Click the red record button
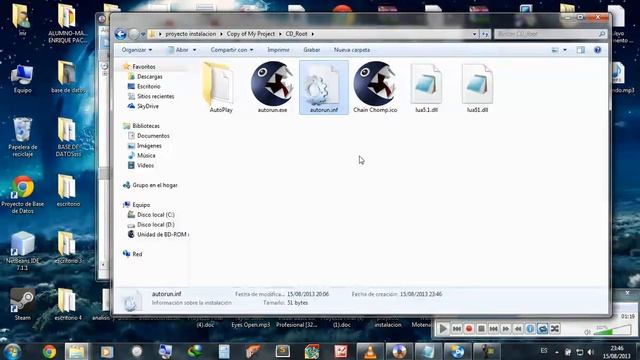The image size is (640, 360). [469, 329]
